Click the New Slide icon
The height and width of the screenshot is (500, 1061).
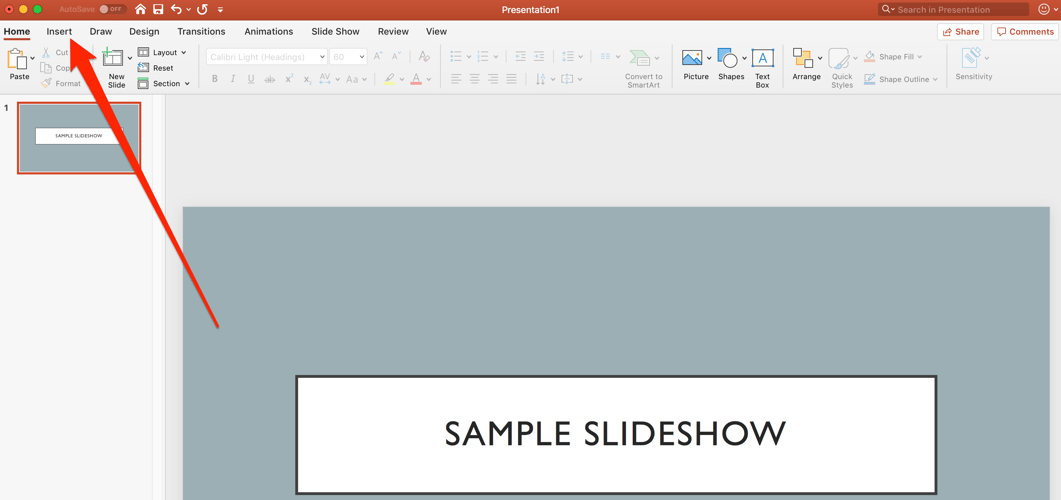[x=112, y=58]
